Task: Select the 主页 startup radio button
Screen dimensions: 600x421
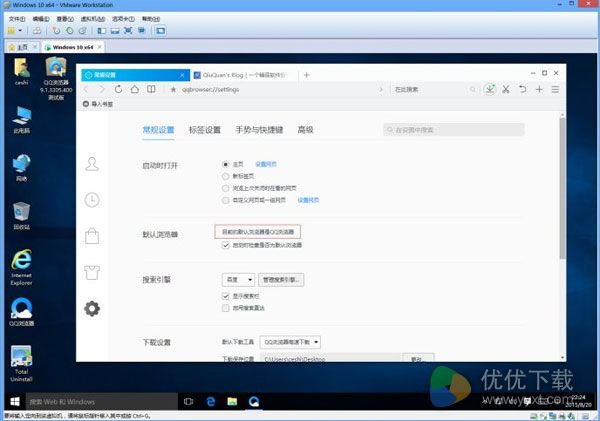Action: 225,164
